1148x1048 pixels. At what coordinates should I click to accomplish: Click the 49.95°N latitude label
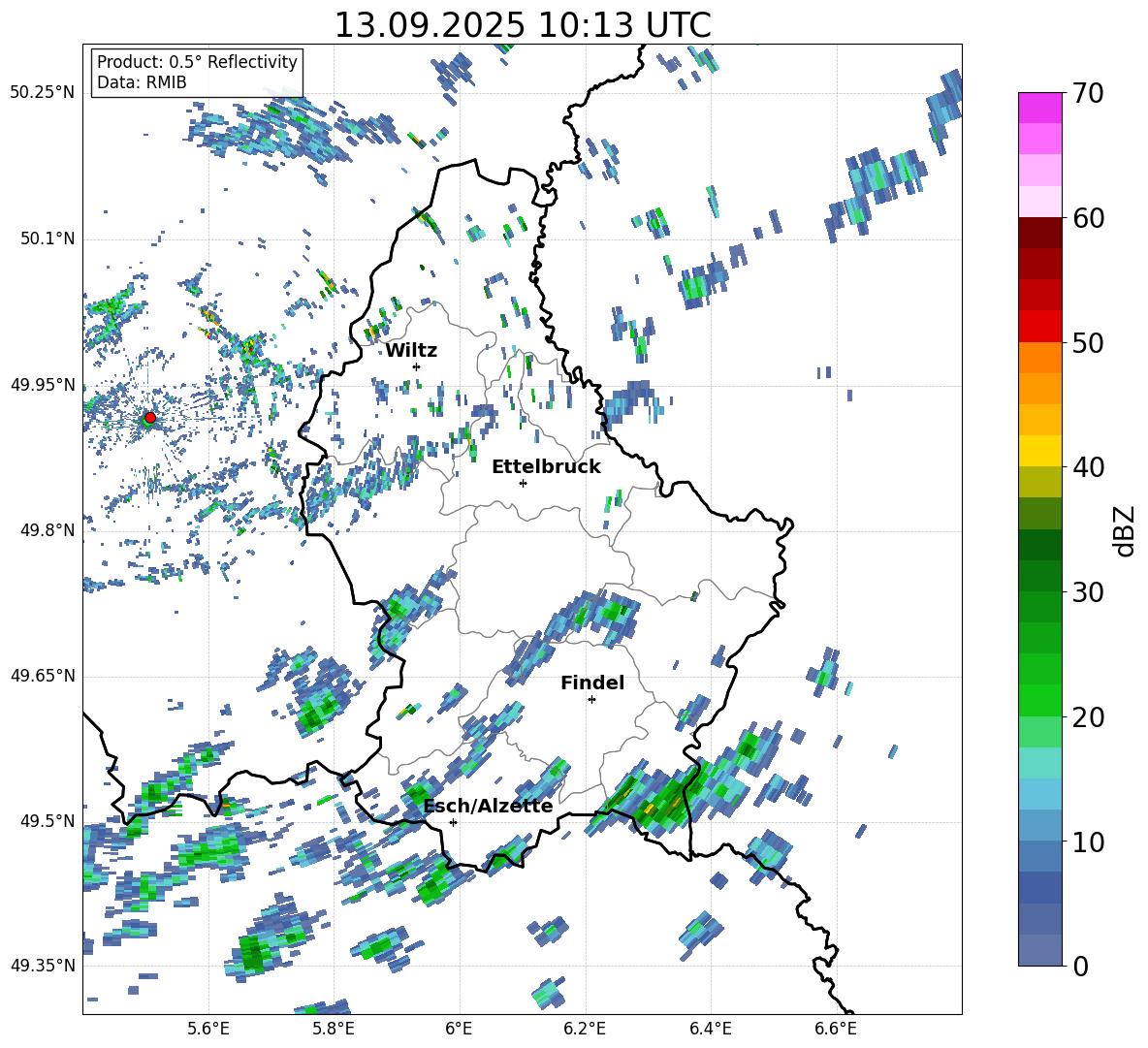tap(43, 385)
